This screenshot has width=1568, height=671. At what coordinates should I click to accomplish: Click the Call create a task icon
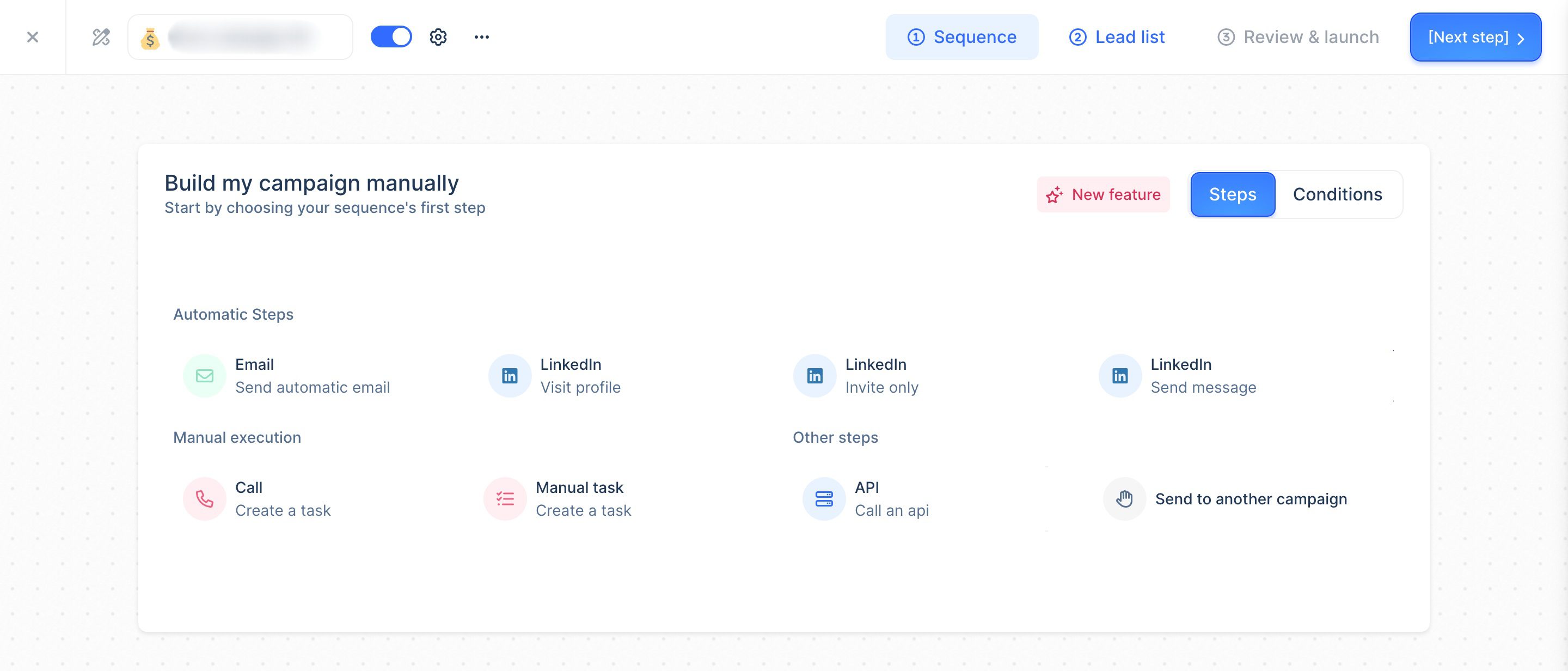point(204,498)
